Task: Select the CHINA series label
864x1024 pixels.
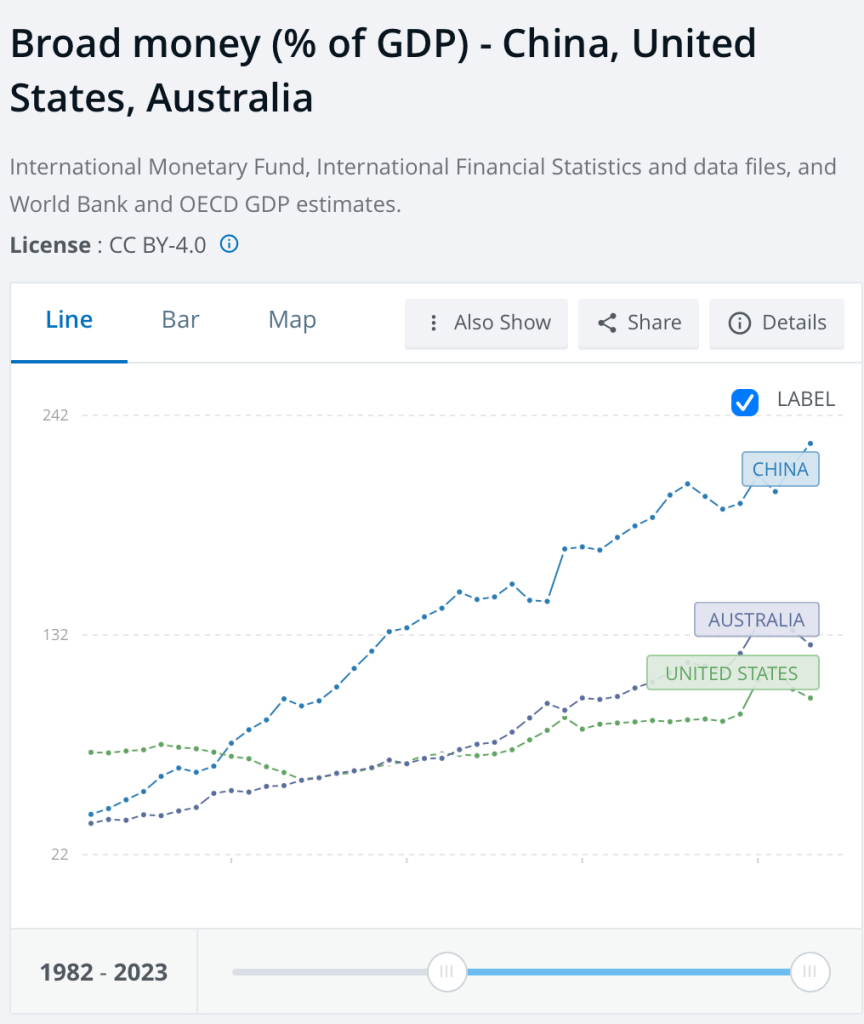Action: click(x=780, y=469)
